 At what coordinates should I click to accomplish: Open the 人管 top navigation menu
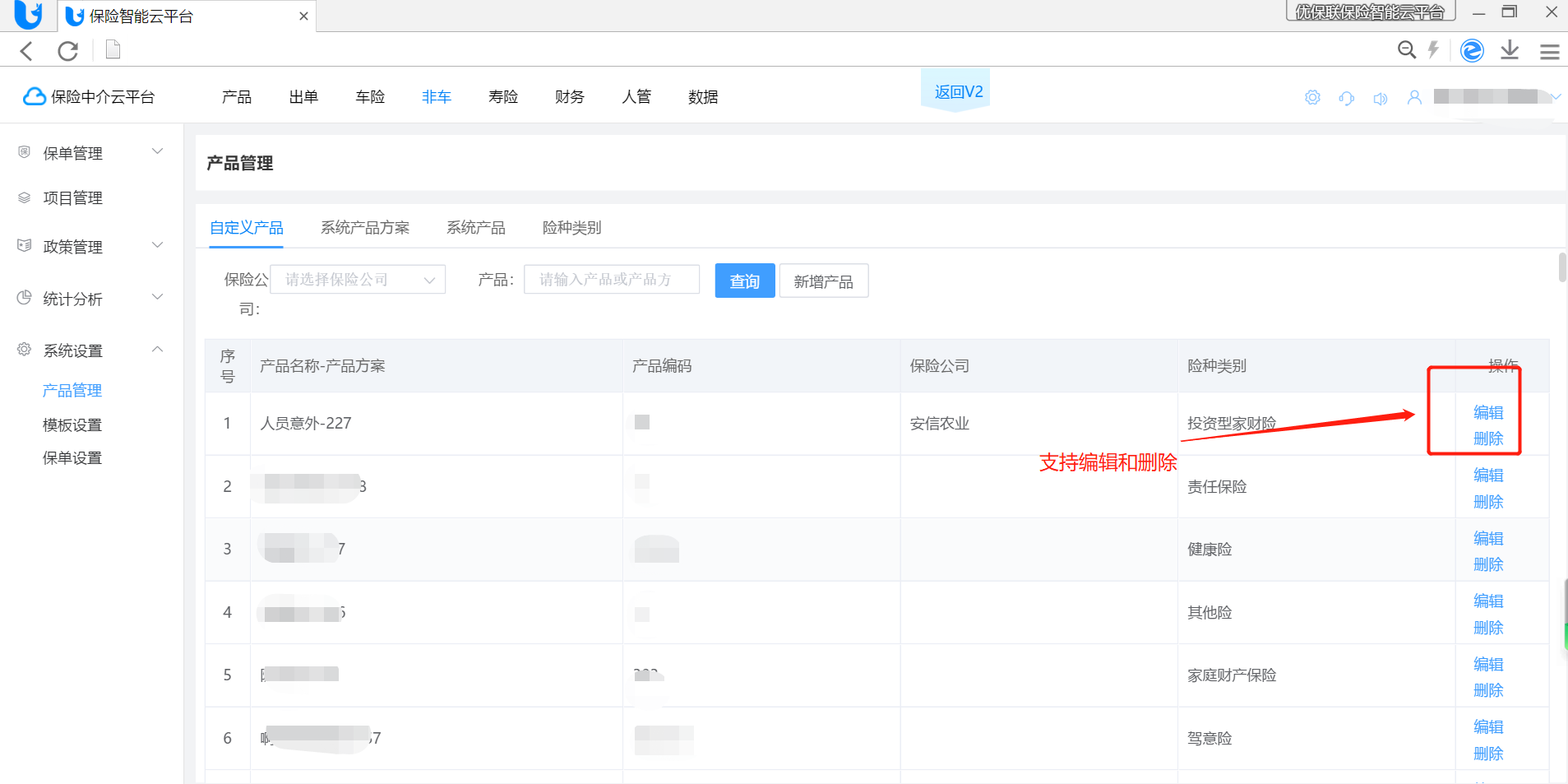tap(636, 97)
